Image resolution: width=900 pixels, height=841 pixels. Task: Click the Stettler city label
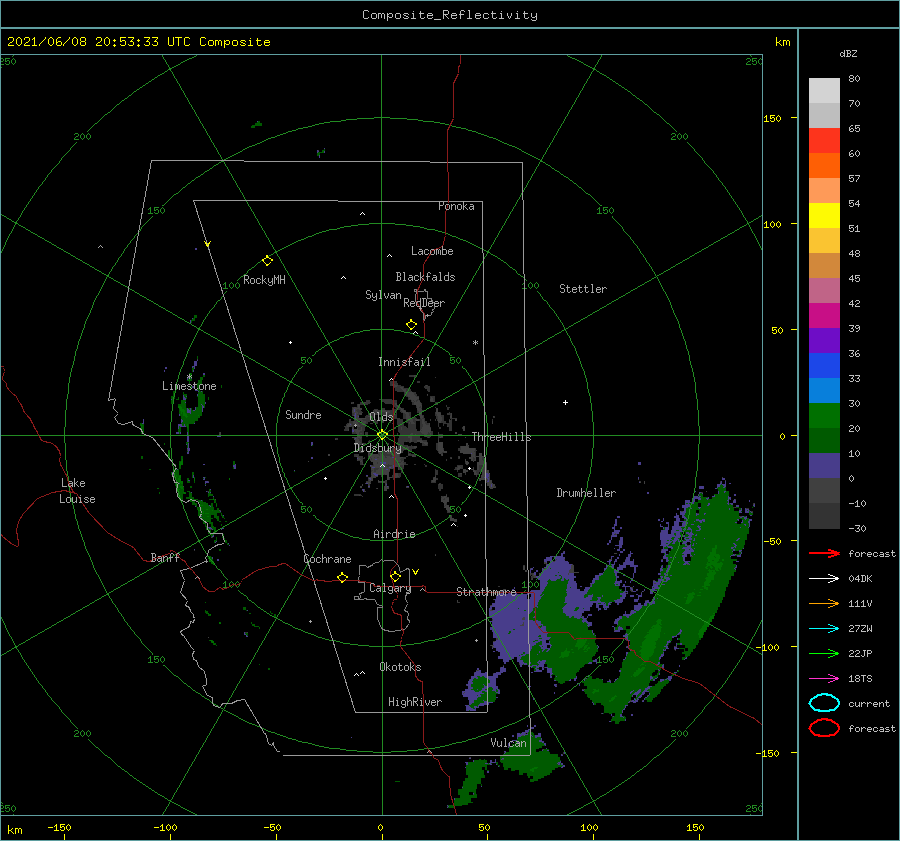(583, 289)
